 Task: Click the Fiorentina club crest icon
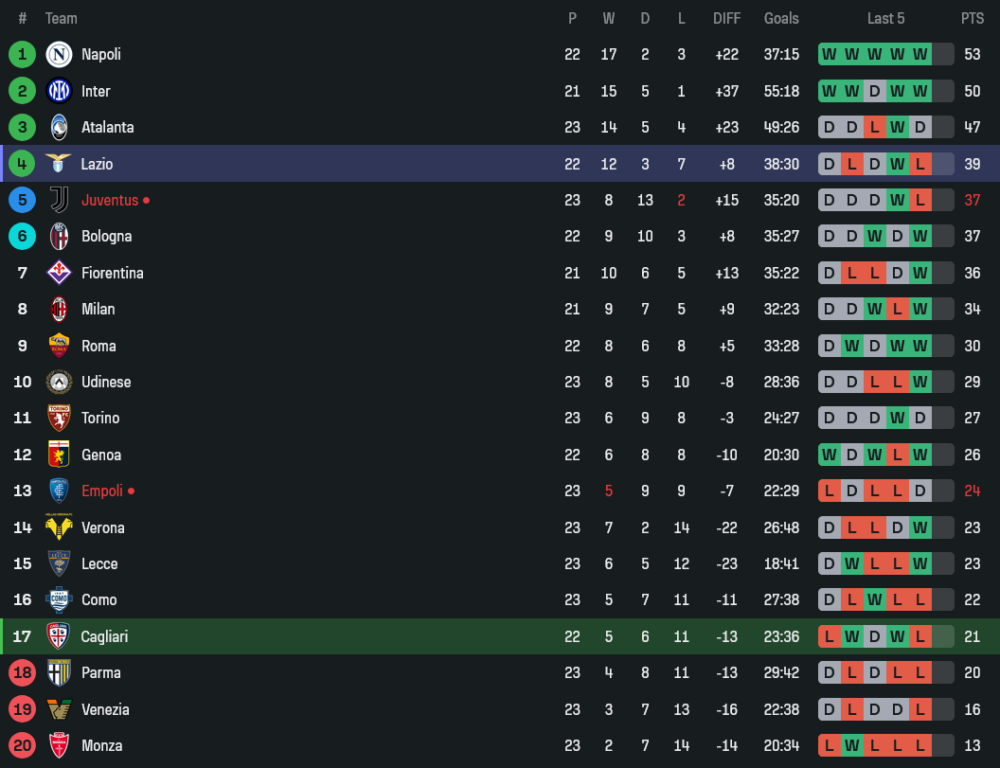(59, 273)
